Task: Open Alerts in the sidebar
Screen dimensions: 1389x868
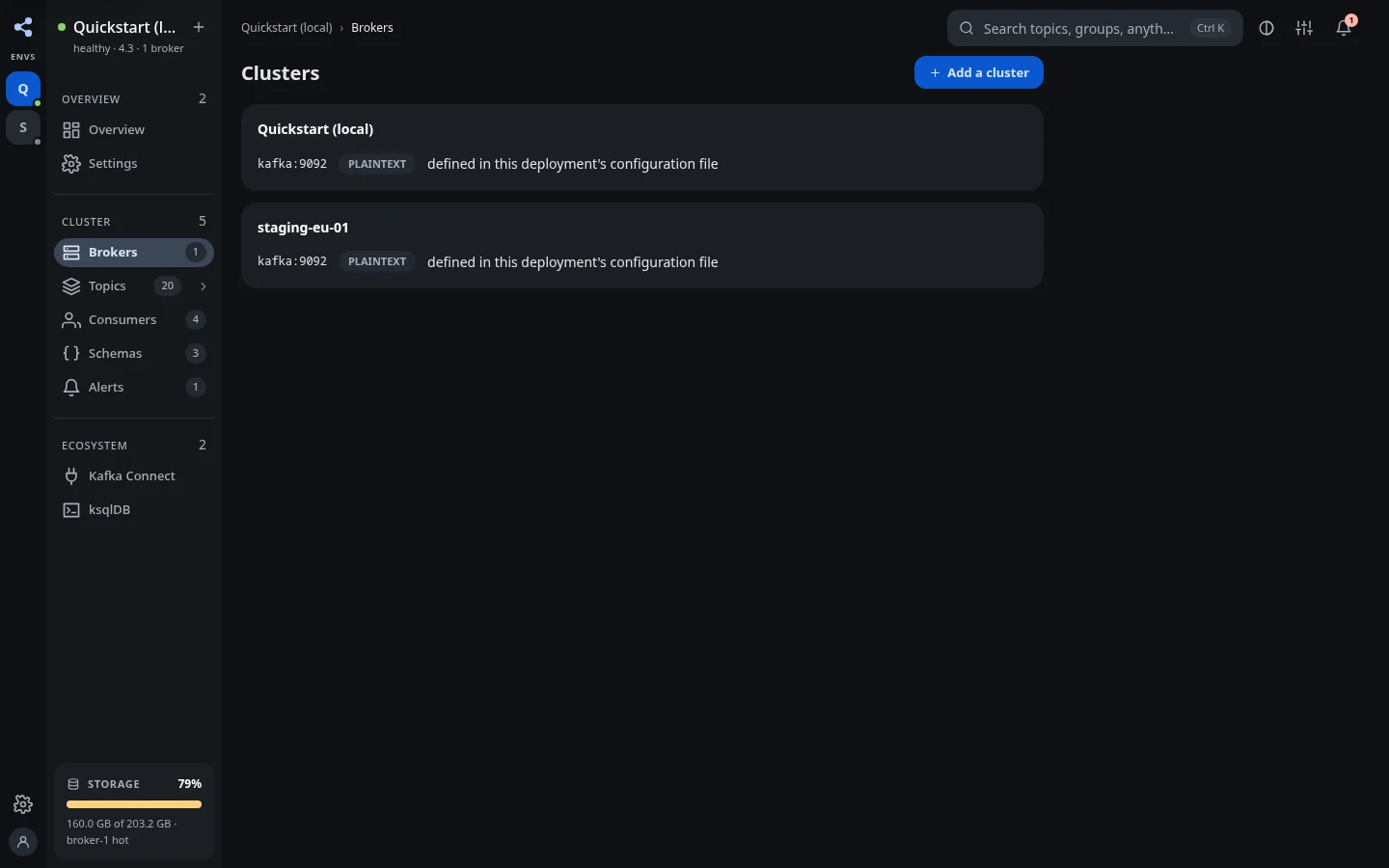Action: point(134,388)
